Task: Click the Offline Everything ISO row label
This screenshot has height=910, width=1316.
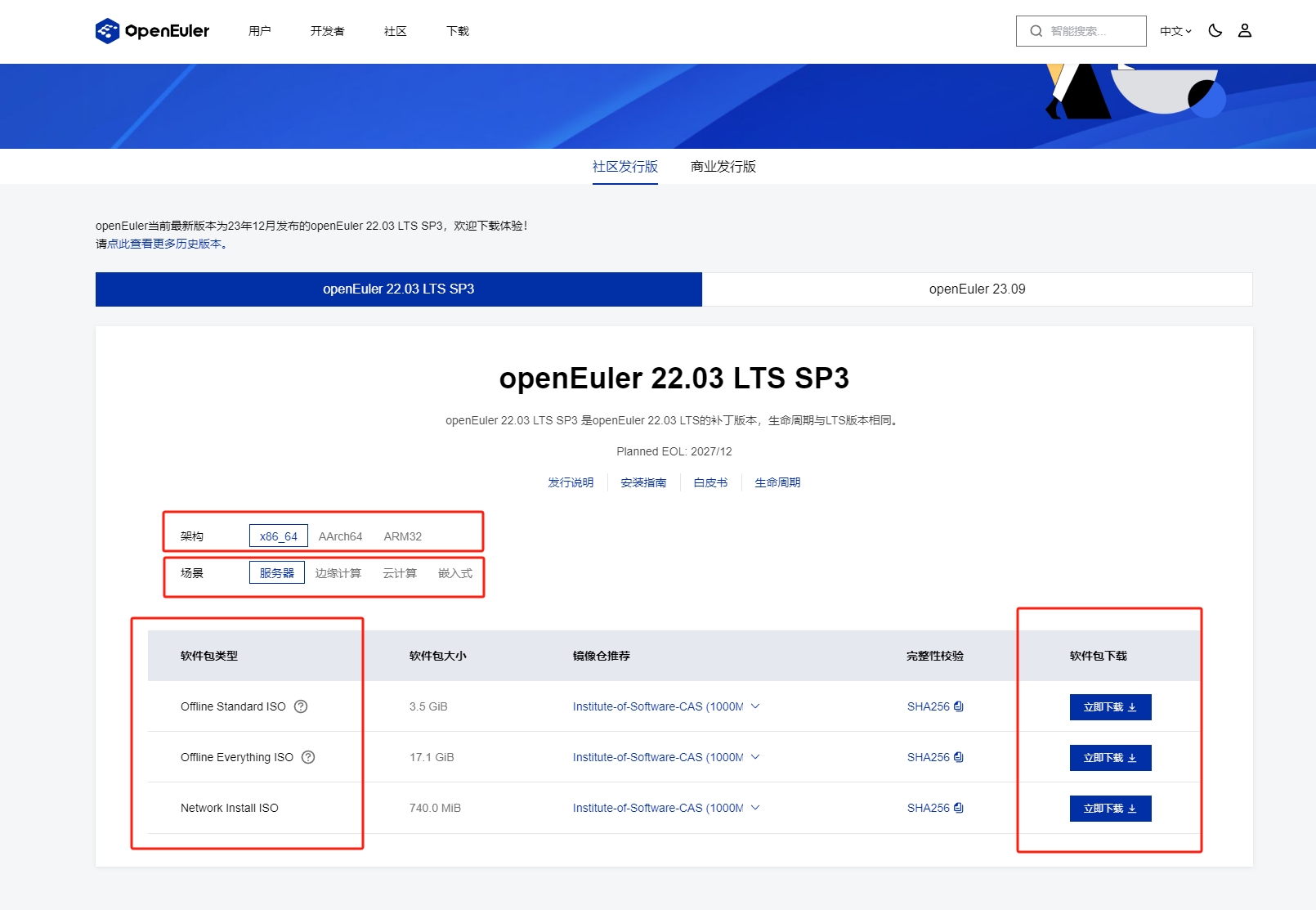Action: (x=237, y=757)
